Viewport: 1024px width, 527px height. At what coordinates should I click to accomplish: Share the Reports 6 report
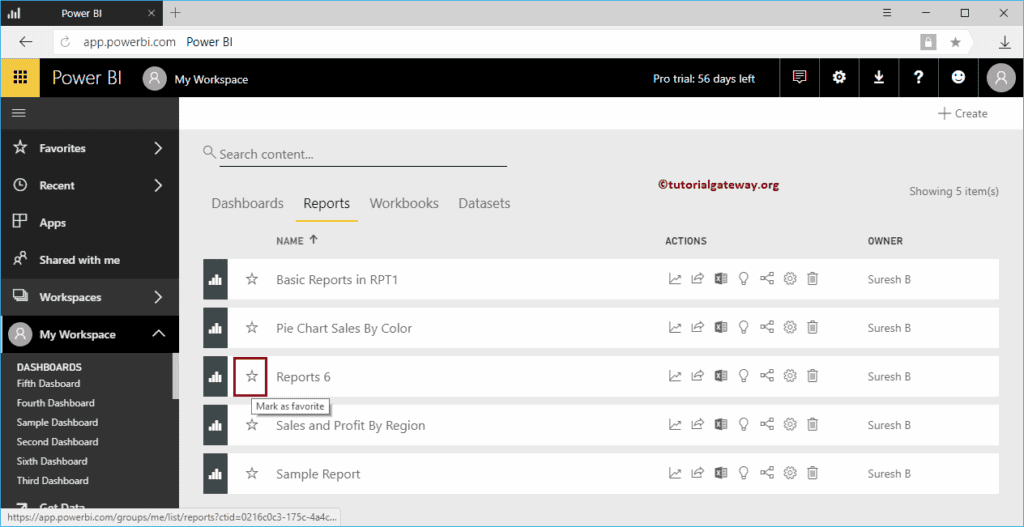tap(697, 376)
